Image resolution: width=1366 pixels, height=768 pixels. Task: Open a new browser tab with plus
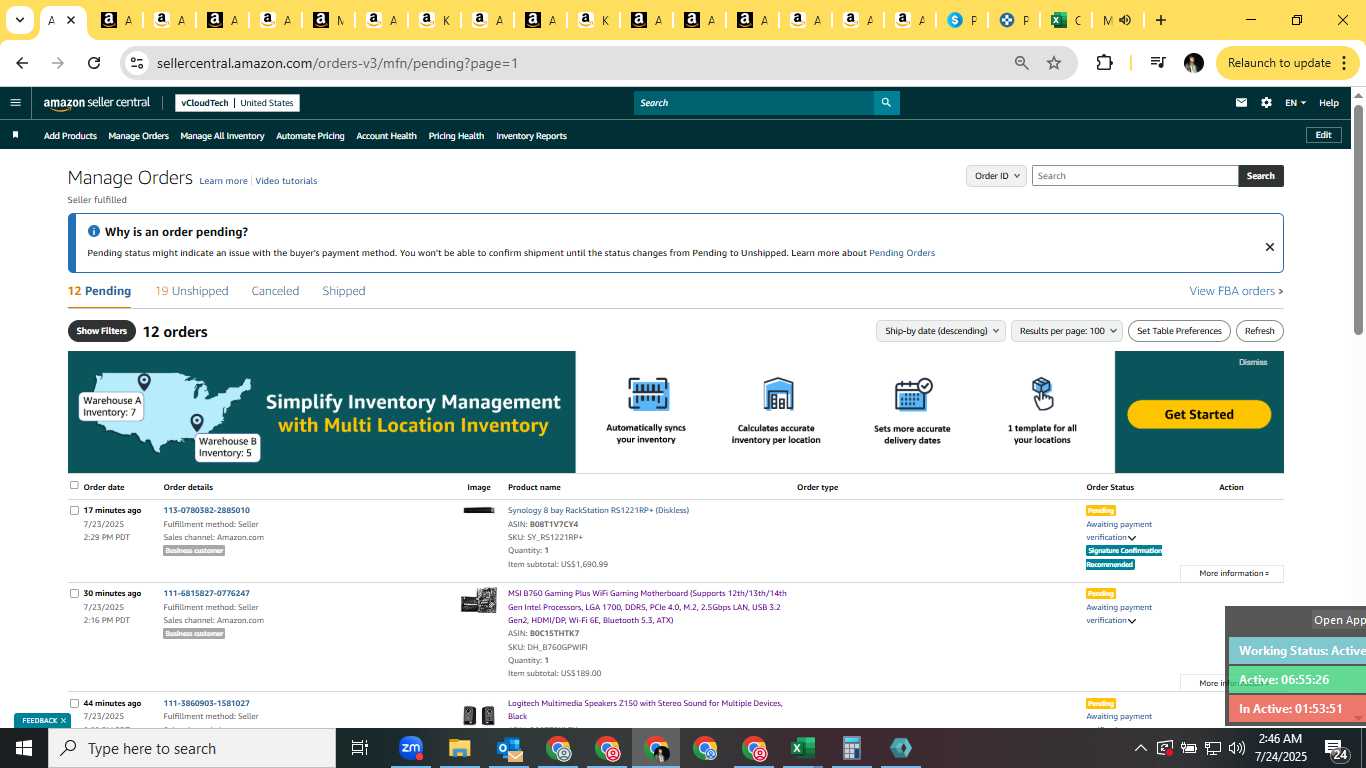pyautogui.click(x=1160, y=20)
